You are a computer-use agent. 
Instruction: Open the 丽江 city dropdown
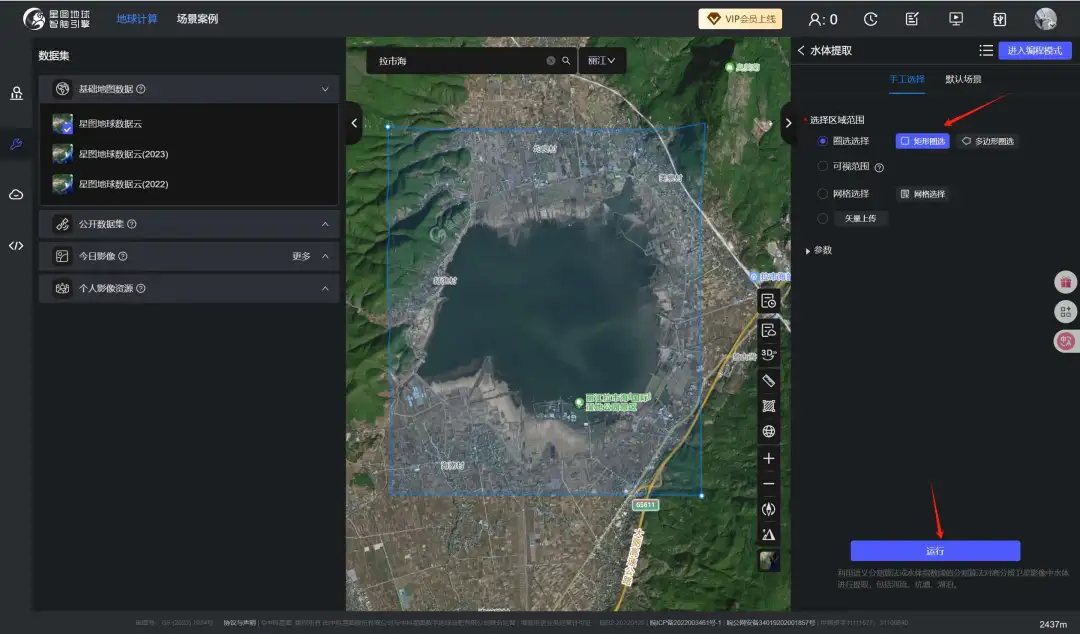(x=602, y=61)
